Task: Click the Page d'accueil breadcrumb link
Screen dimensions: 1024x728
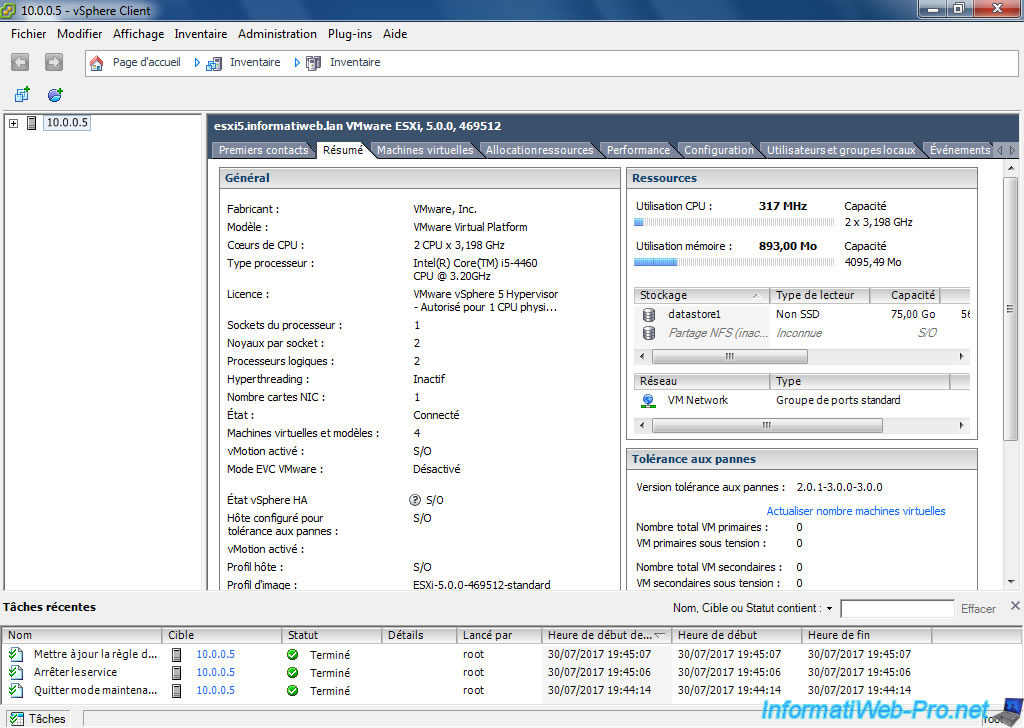Action: coord(146,62)
